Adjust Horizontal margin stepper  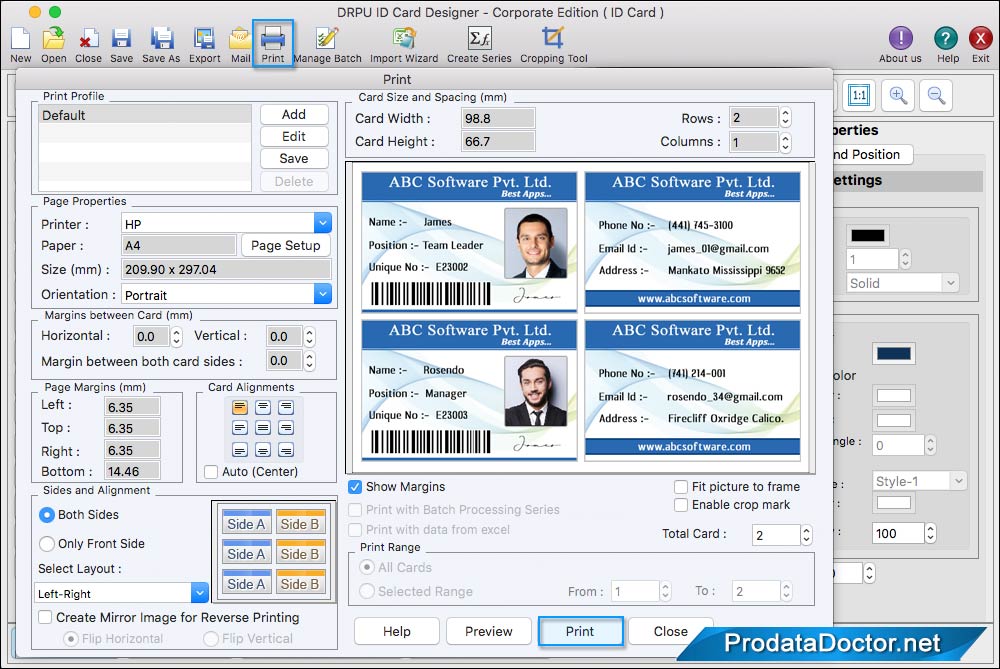177,336
